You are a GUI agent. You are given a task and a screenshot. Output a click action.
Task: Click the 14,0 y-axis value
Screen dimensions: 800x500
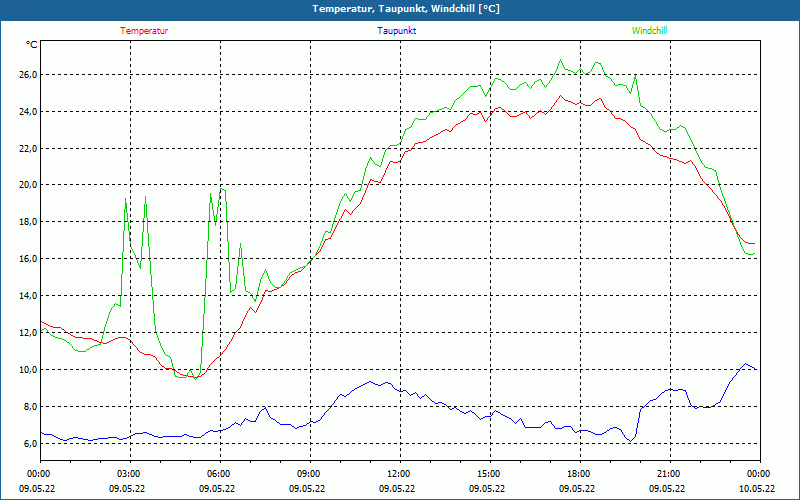click(29, 295)
